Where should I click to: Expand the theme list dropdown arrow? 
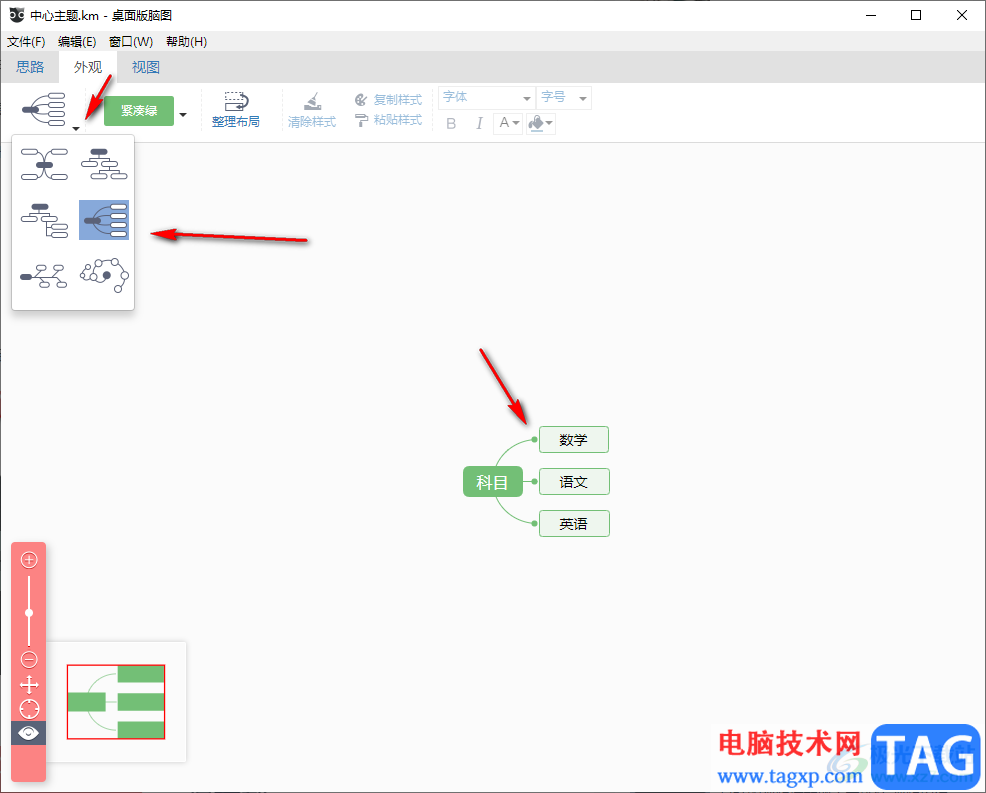point(183,114)
